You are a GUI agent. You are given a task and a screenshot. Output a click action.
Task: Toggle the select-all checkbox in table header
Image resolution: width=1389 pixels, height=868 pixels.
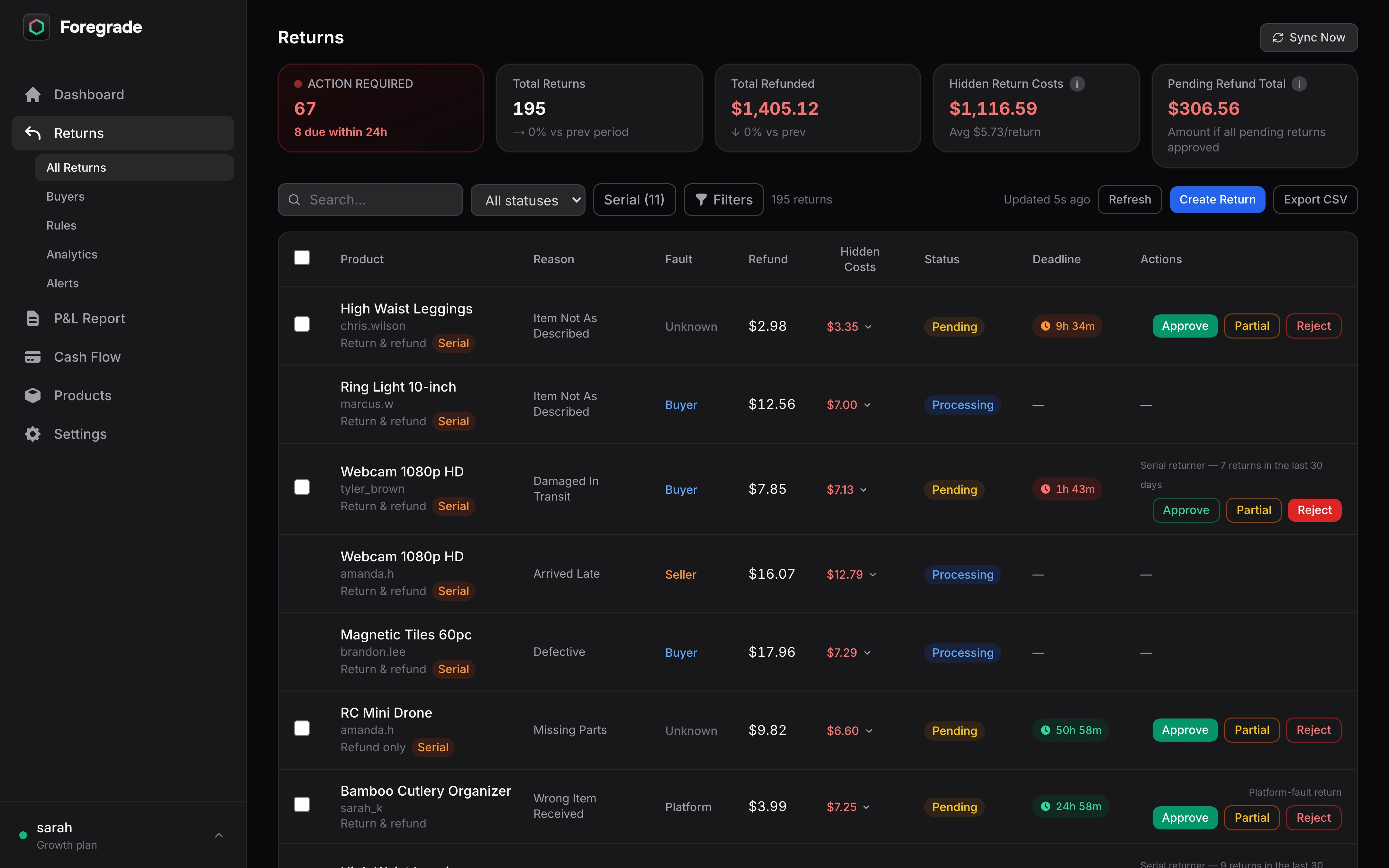[302, 258]
